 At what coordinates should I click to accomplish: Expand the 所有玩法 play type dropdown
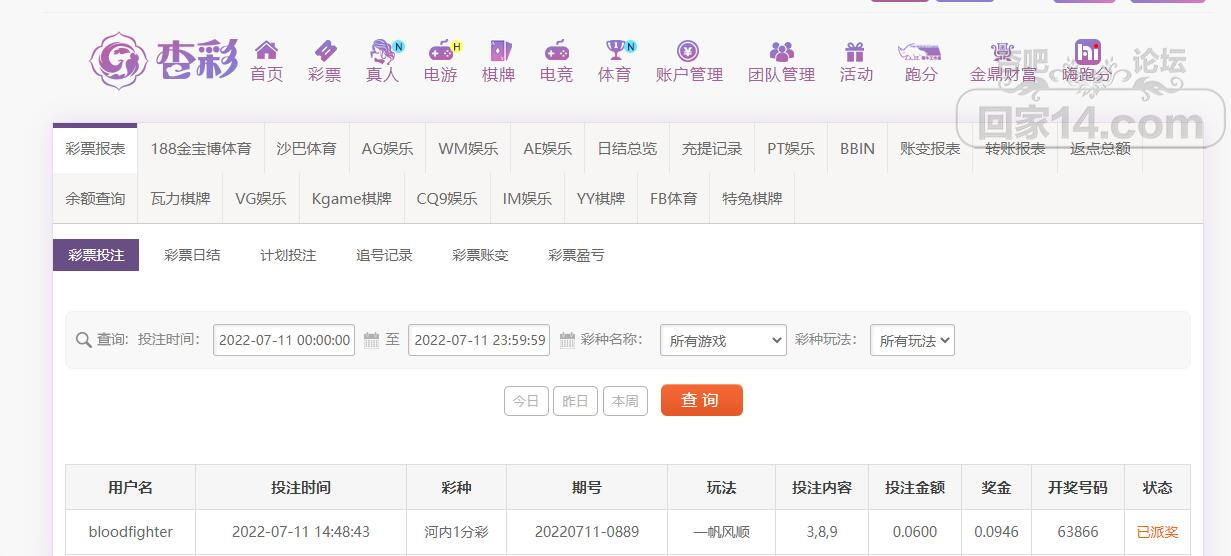coord(912,340)
